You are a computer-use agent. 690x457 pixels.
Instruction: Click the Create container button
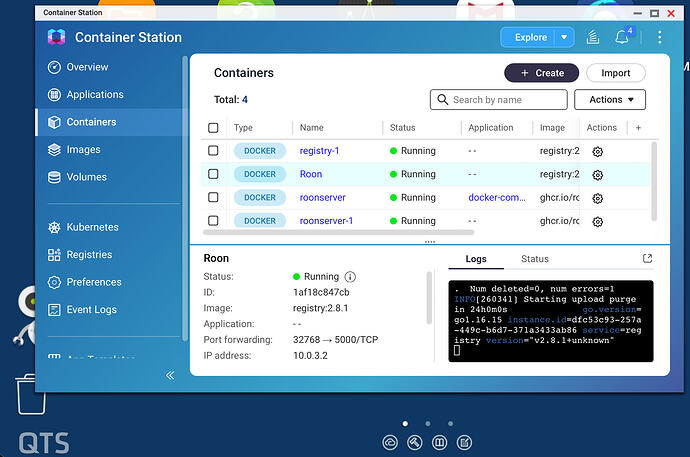541,73
